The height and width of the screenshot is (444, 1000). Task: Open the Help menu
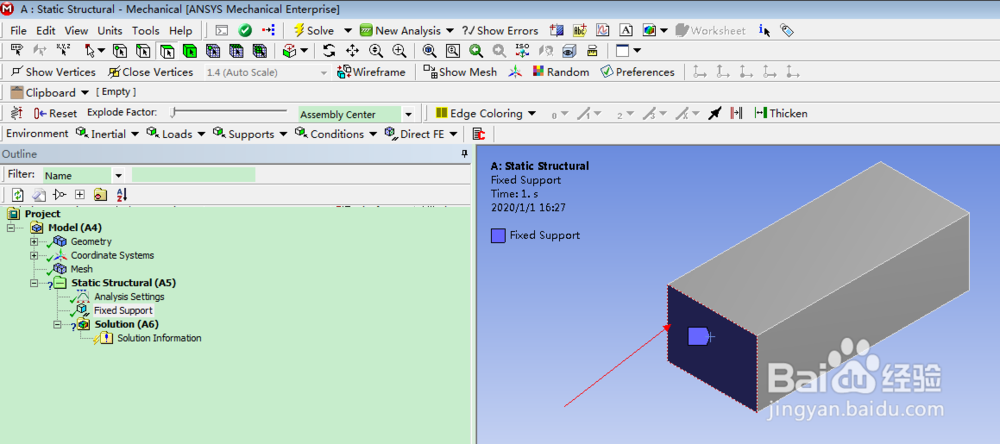tap(180, 31)
